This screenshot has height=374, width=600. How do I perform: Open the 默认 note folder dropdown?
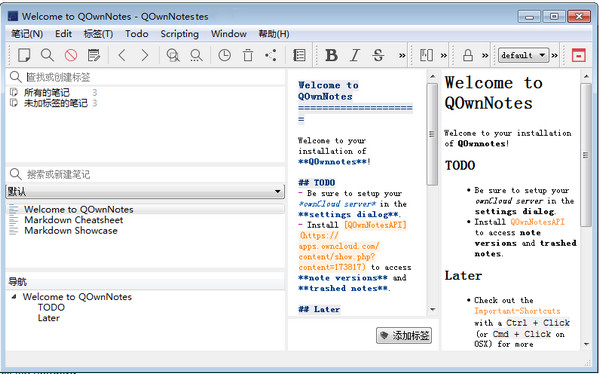(x=145, y=191)
